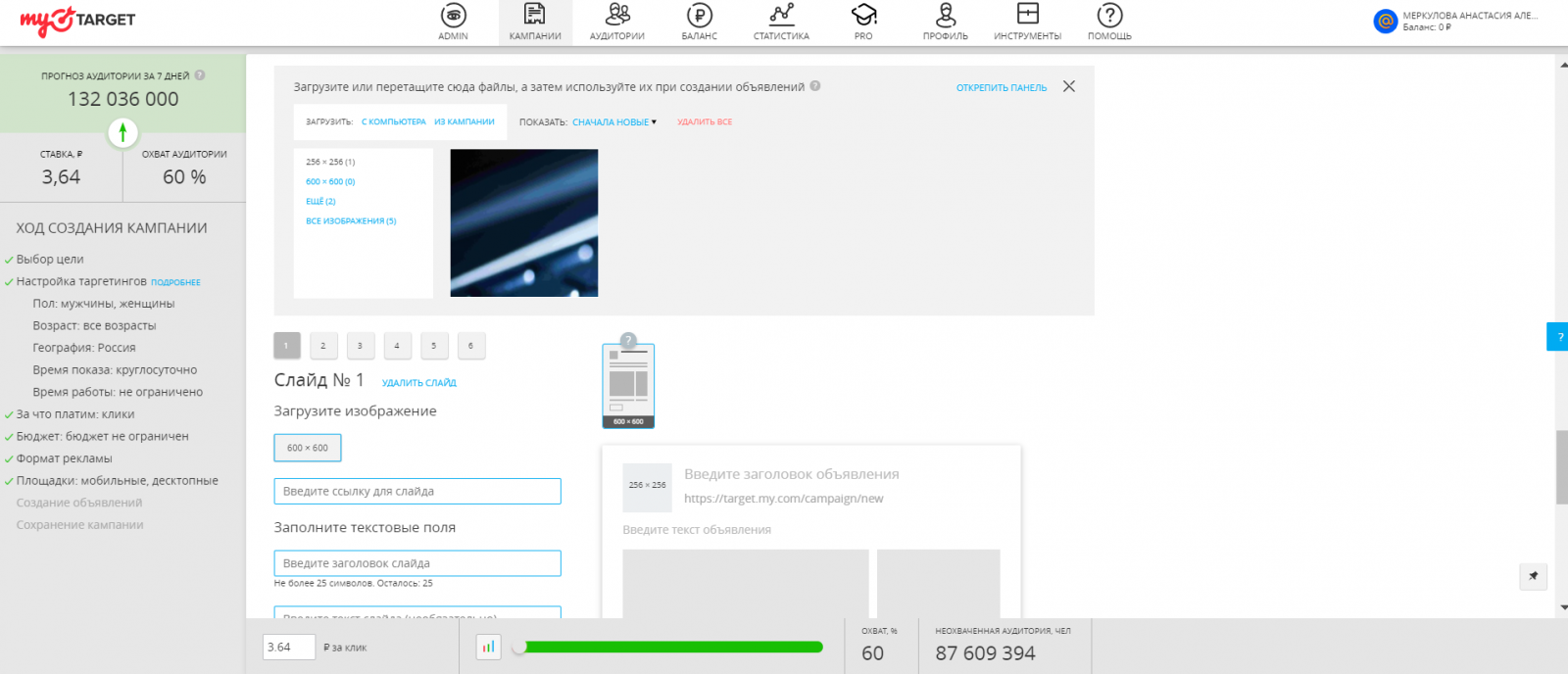Open the Сначала новые sort dropdown
The width and height of the screenshot is (1568, 674).
(x=614, y=122)
